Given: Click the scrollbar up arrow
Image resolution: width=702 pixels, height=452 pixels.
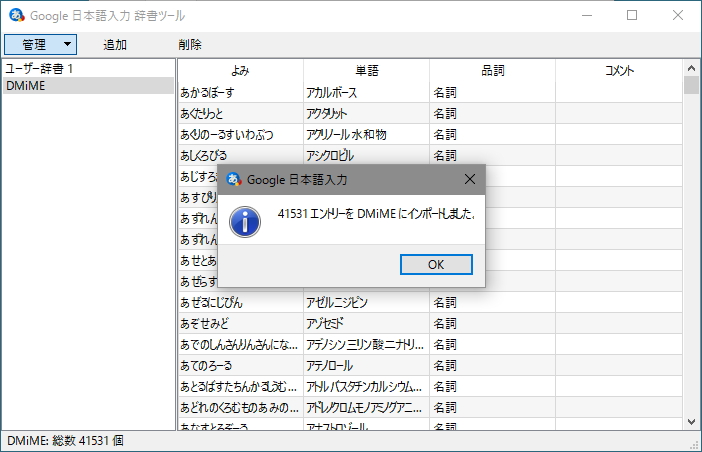Looking at the screenshot, I should [x=691, y=68].
